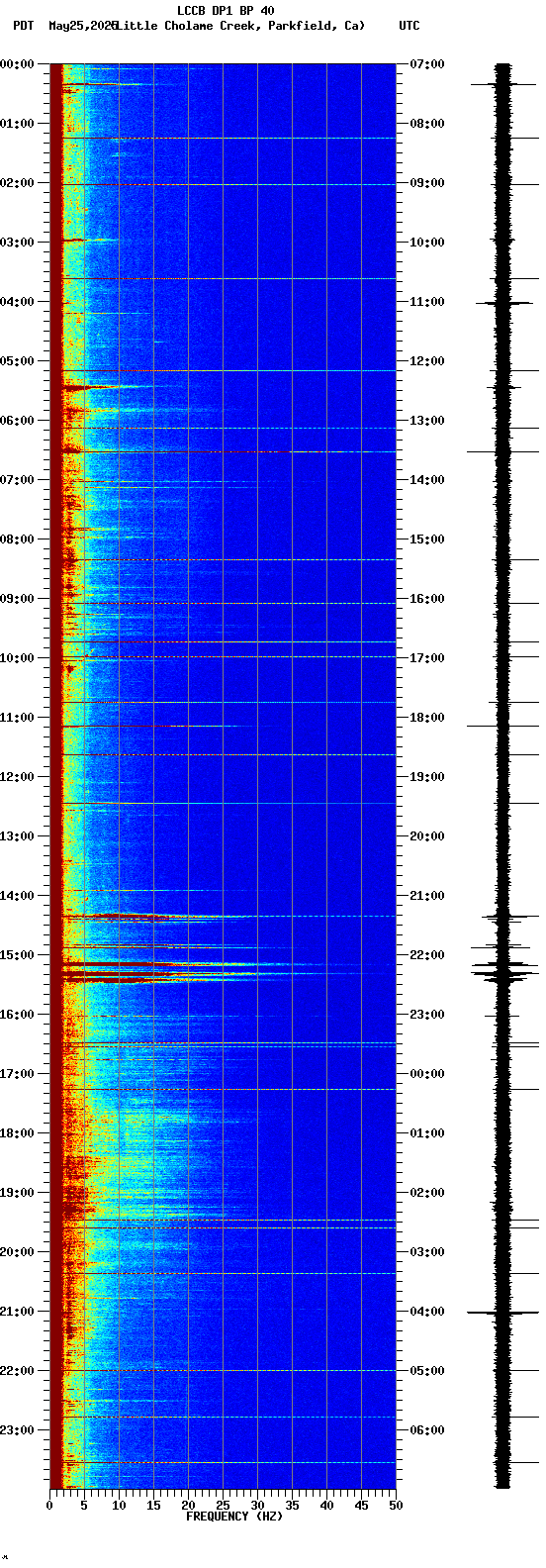Click the "25" frequency axis label
This screenshot has height=1568, width=546.
click(223, 1506)
